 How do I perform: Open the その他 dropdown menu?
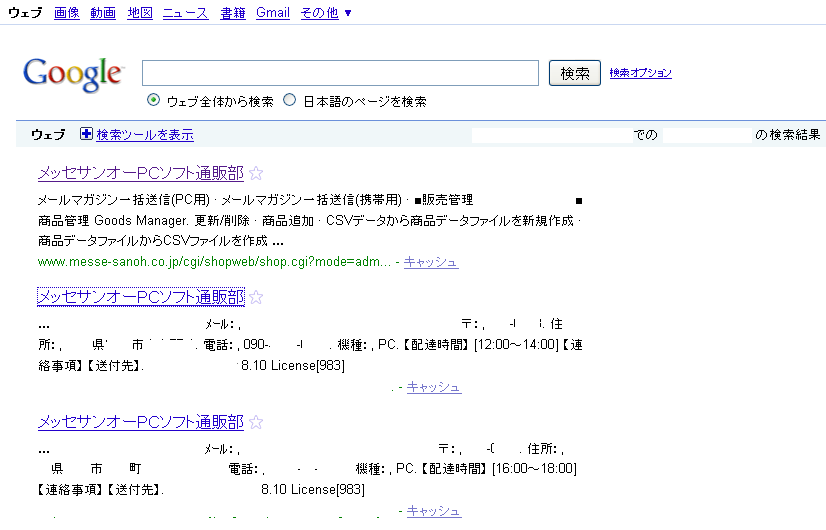[326, 13]
